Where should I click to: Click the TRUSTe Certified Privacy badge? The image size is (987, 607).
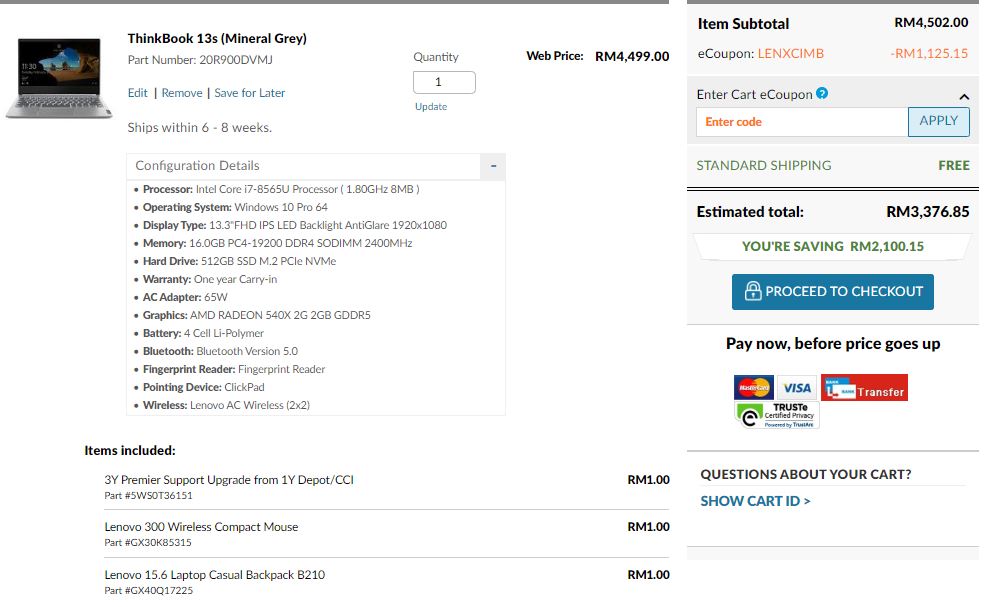click(777, 415)
